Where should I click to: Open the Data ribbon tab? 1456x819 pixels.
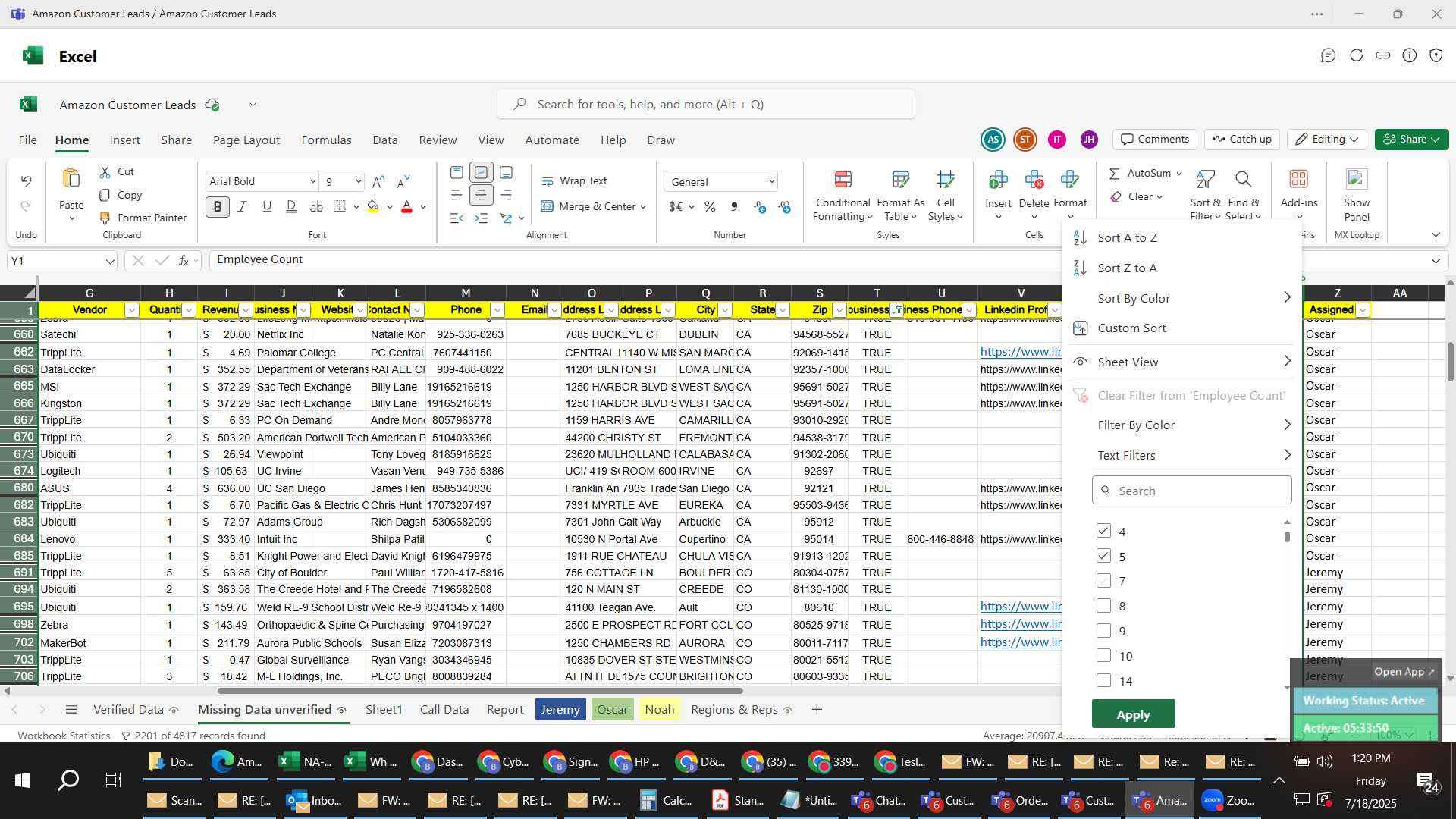(x=385, y=140)
